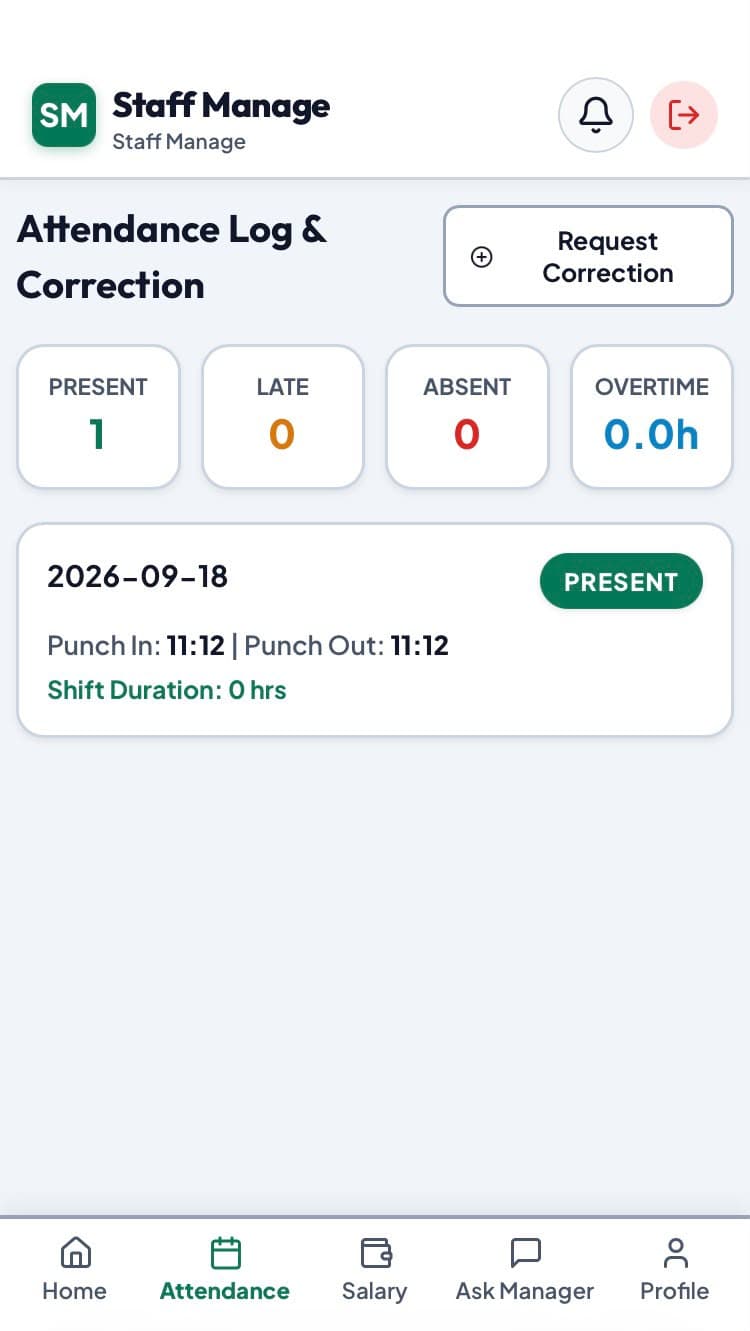This screenshot has height=1331, width=750.
Task: Tap the plus circle in Request Correction
Action: (x=482, y=257)
